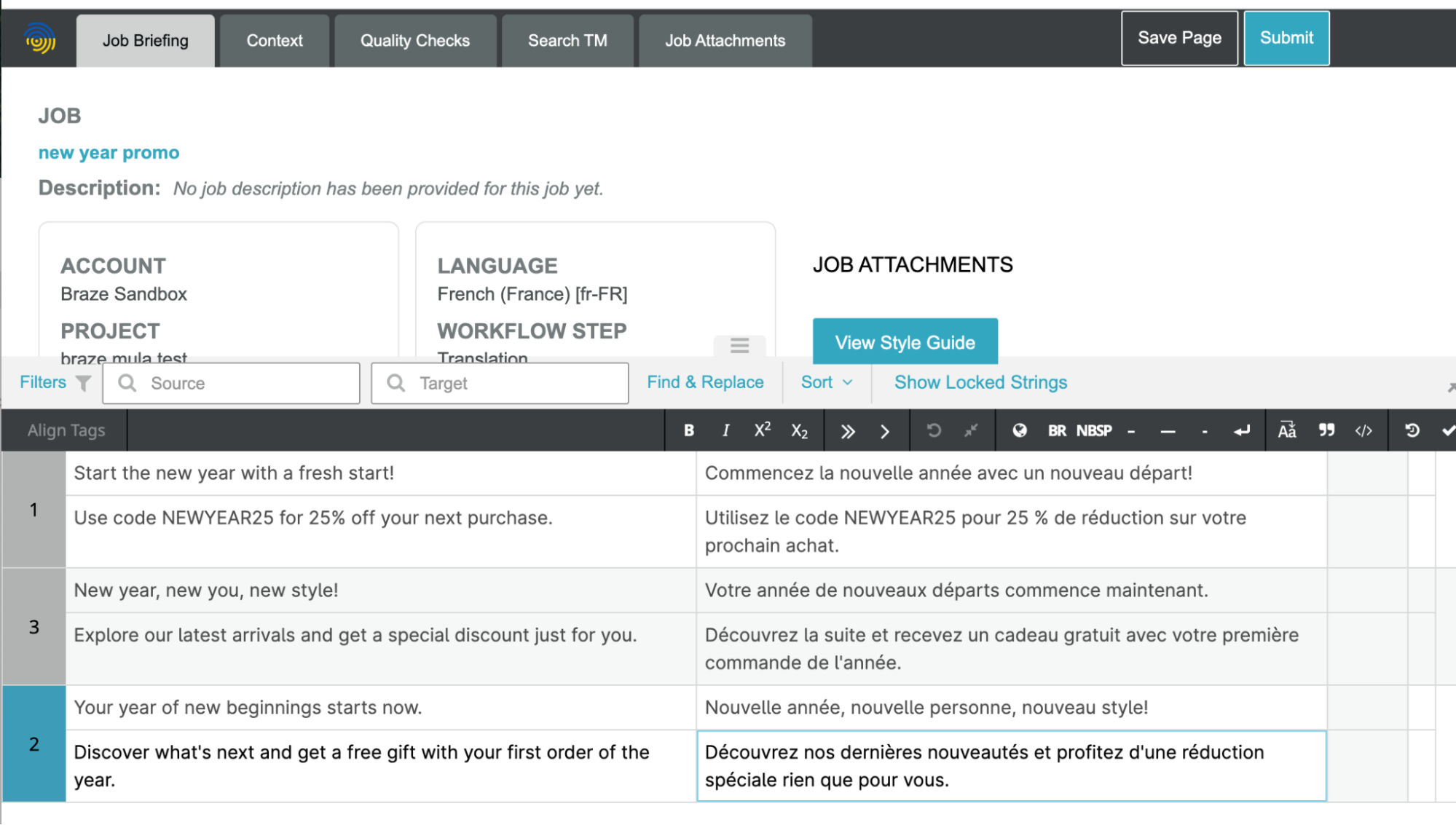Open translation history with the clock-arrow icon
The image size is (1456, 825).
(x=1412, y=430)
